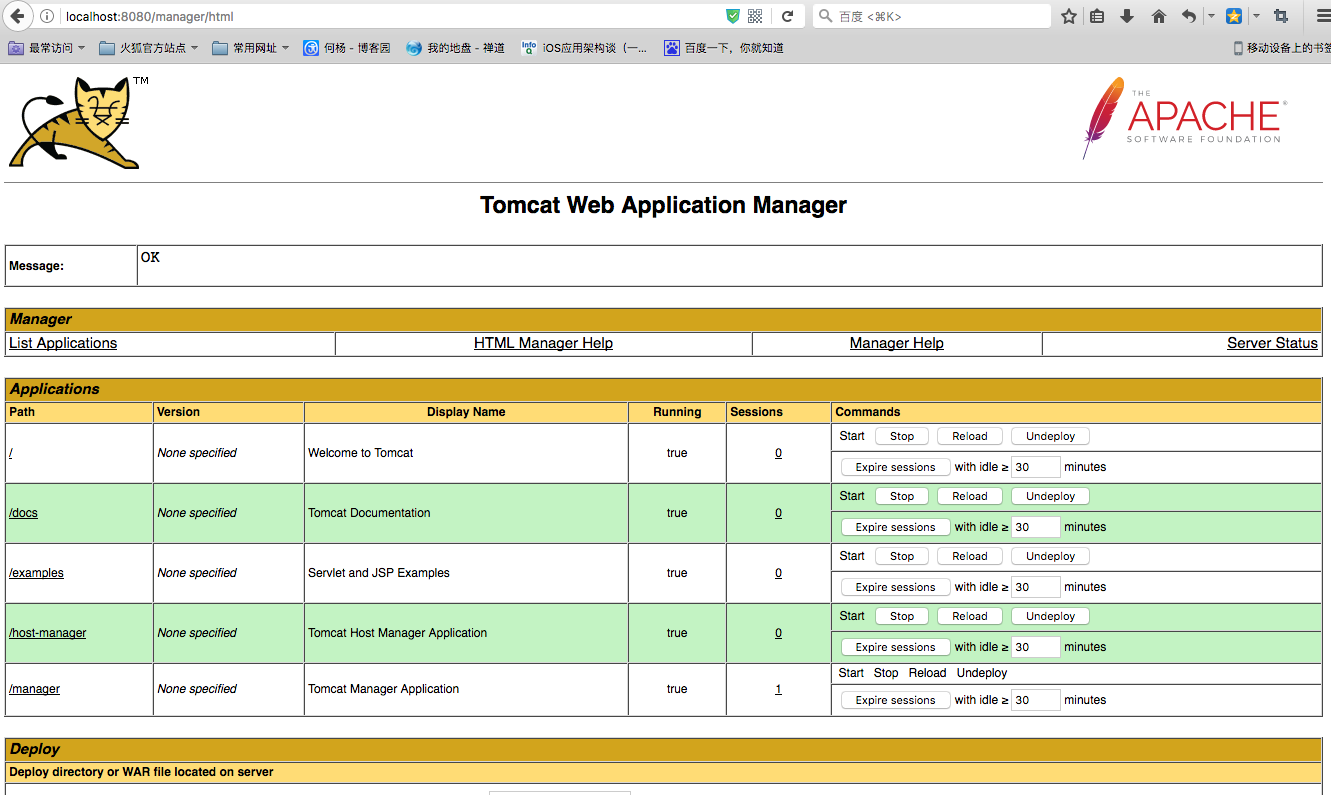The height and width of the screenshot is (795, 1331).
Task: Stop the /host-manager application
Action: pos(902,616)
